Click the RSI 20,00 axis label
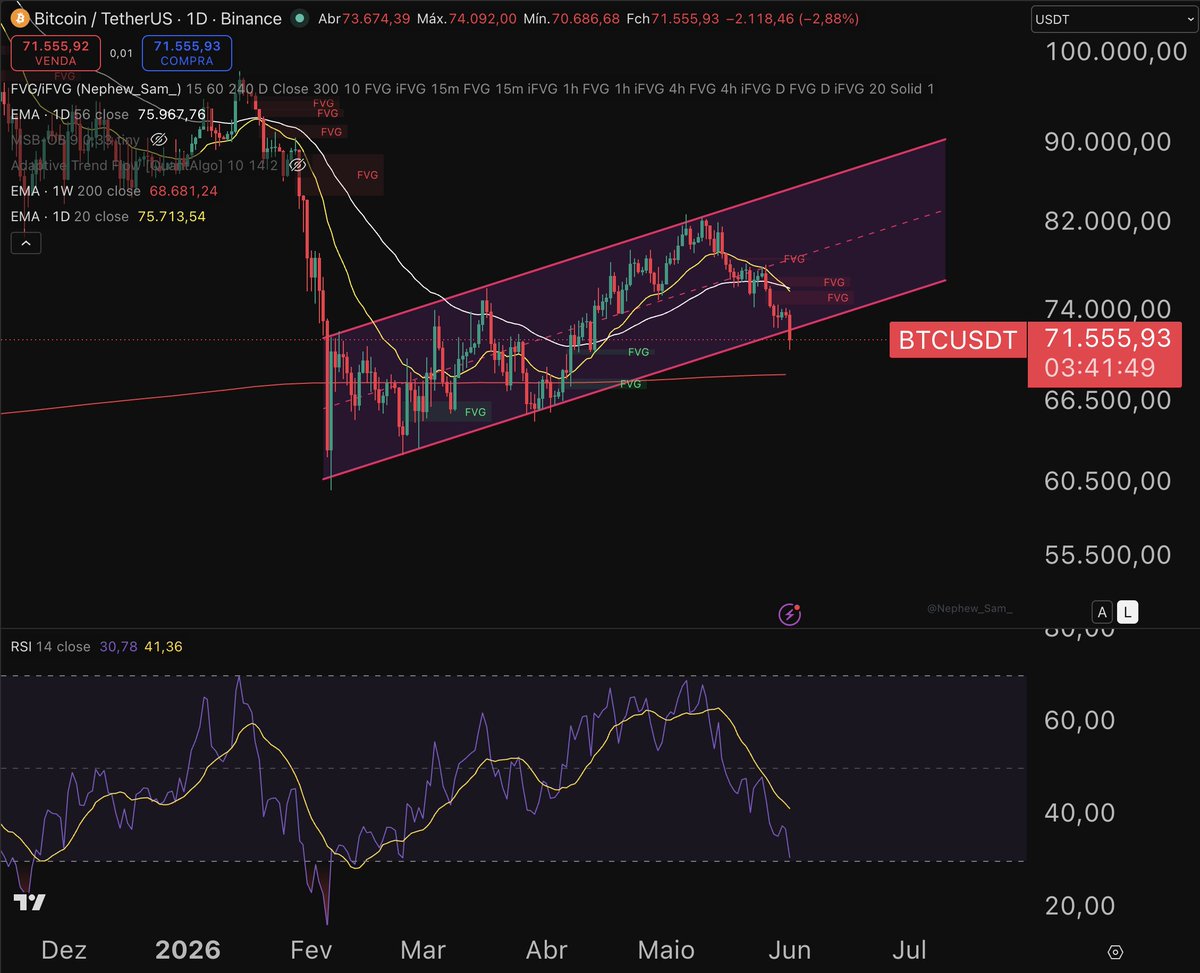This screenshot has height=973, width=1200. 1082,905
